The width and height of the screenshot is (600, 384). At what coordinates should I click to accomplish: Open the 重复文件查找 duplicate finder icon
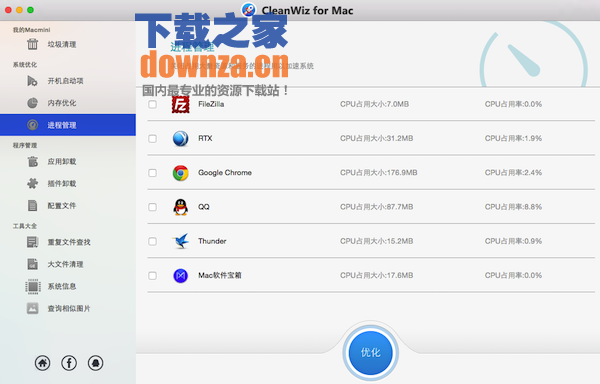click(33, 242)
